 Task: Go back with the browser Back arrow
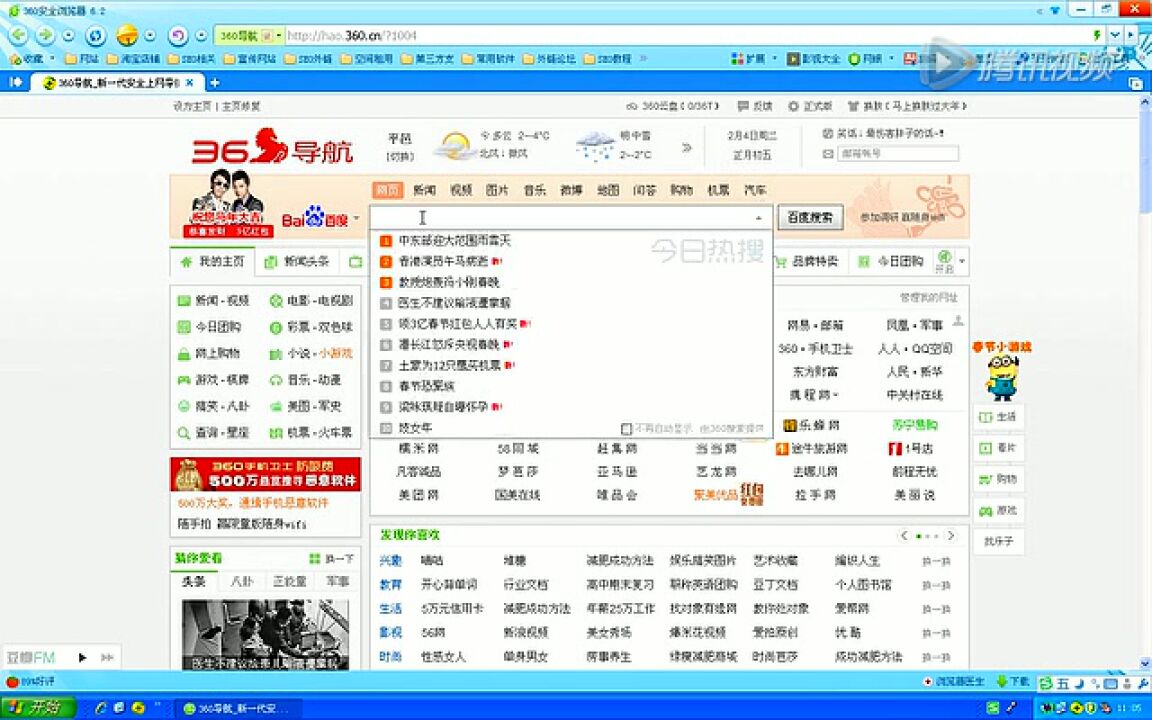click(x=19, y=35)
